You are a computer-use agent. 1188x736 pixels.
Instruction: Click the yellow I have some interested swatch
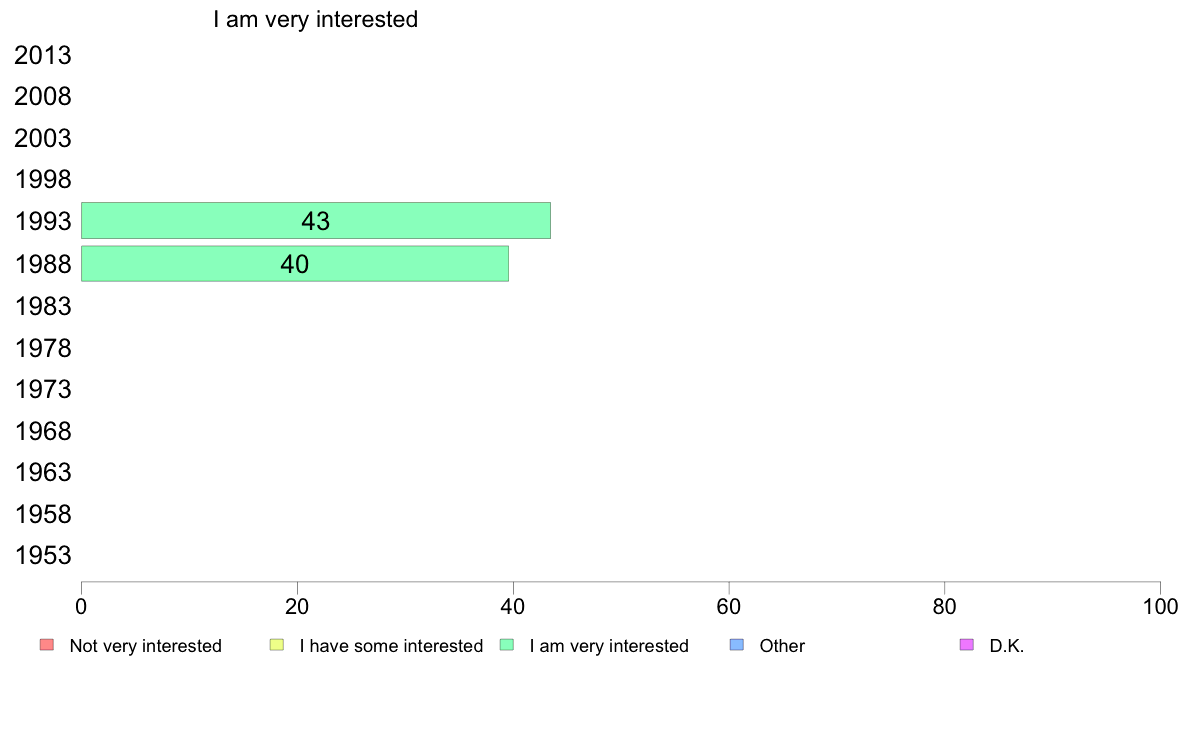click(277, 645)
